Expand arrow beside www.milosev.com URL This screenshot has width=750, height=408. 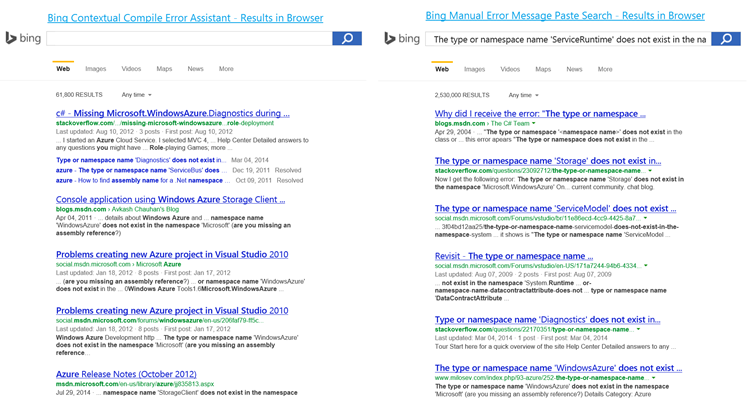point(653,378)
